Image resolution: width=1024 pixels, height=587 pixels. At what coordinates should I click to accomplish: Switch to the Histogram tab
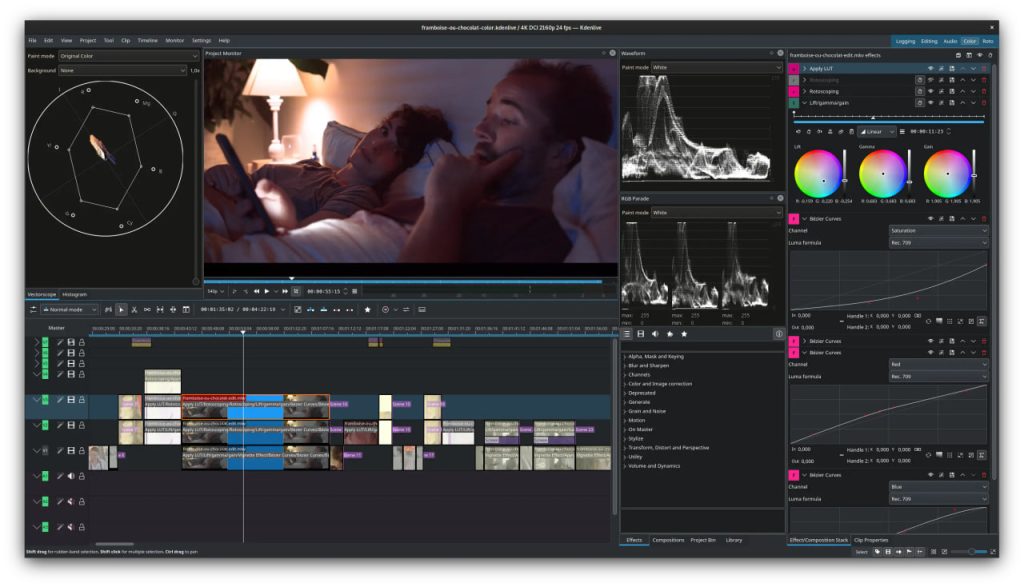(74, 294)
